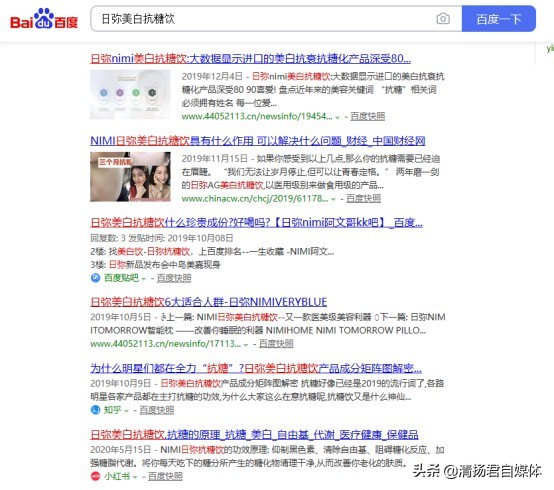This screenshot has width=554, height=490.
Task: Click forum line 3楼: 日弥新品发布会中岛美嘉现身
Action: [x=155, y=265]
